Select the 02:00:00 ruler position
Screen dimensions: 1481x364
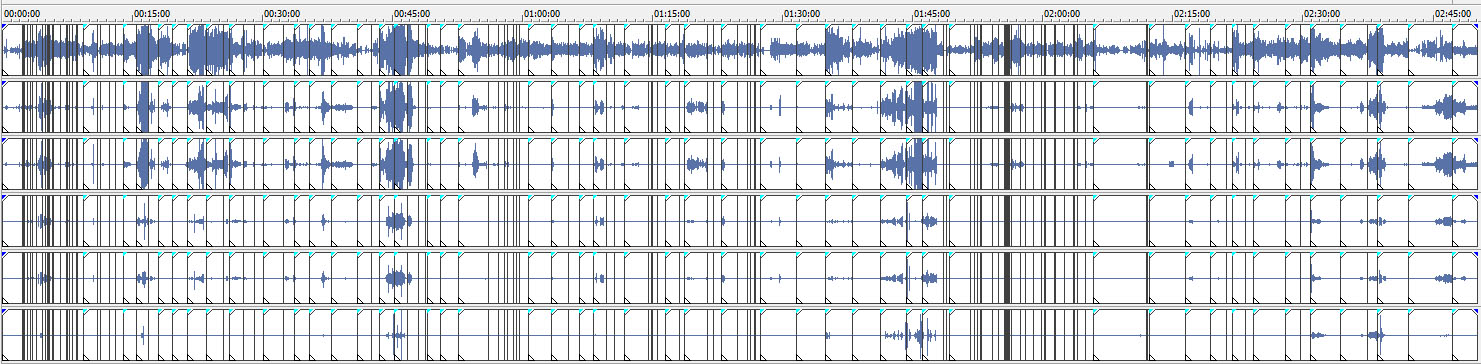coord(1063,14)
